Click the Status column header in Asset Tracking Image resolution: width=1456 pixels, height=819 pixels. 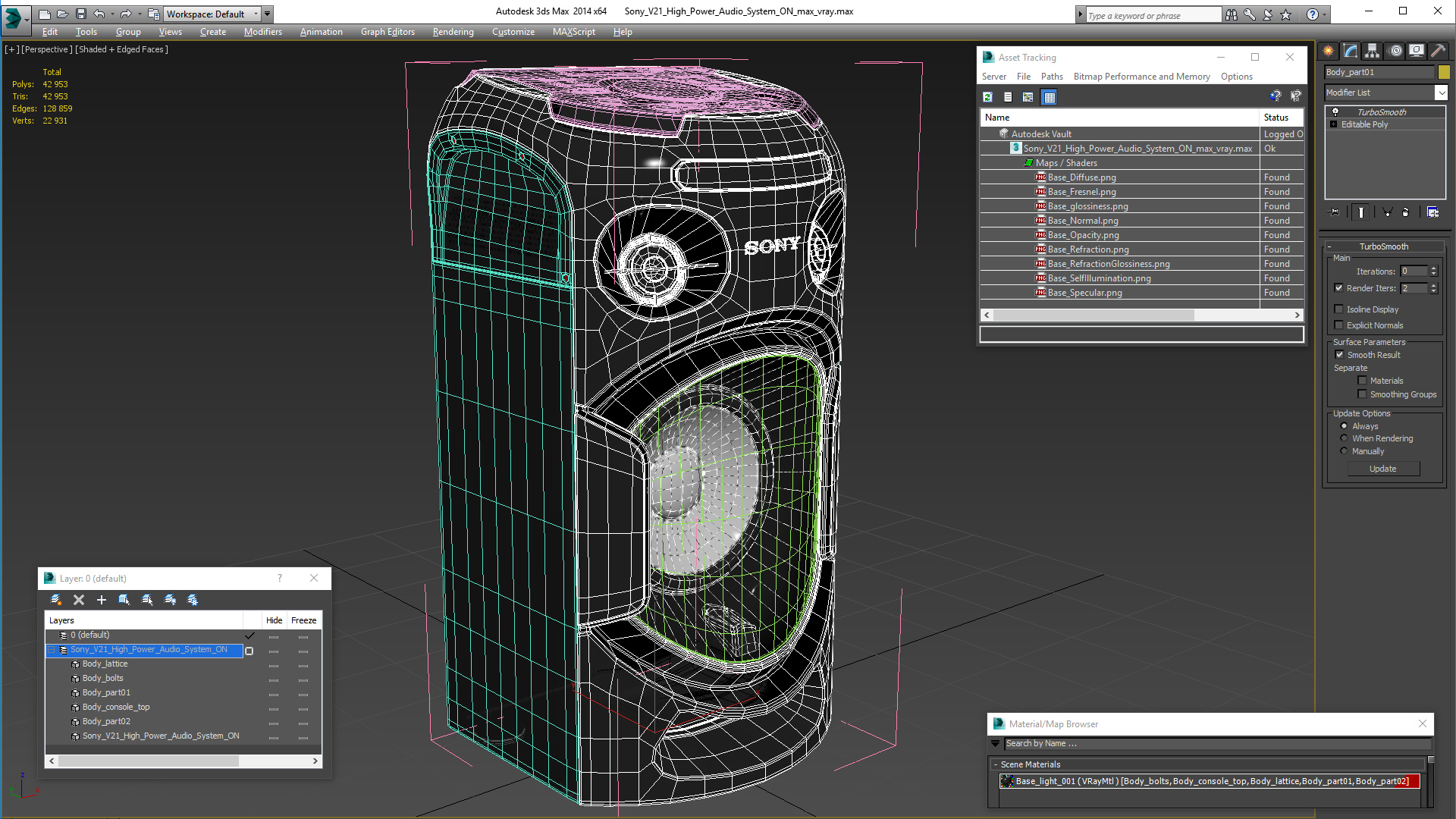(1281, 118)
